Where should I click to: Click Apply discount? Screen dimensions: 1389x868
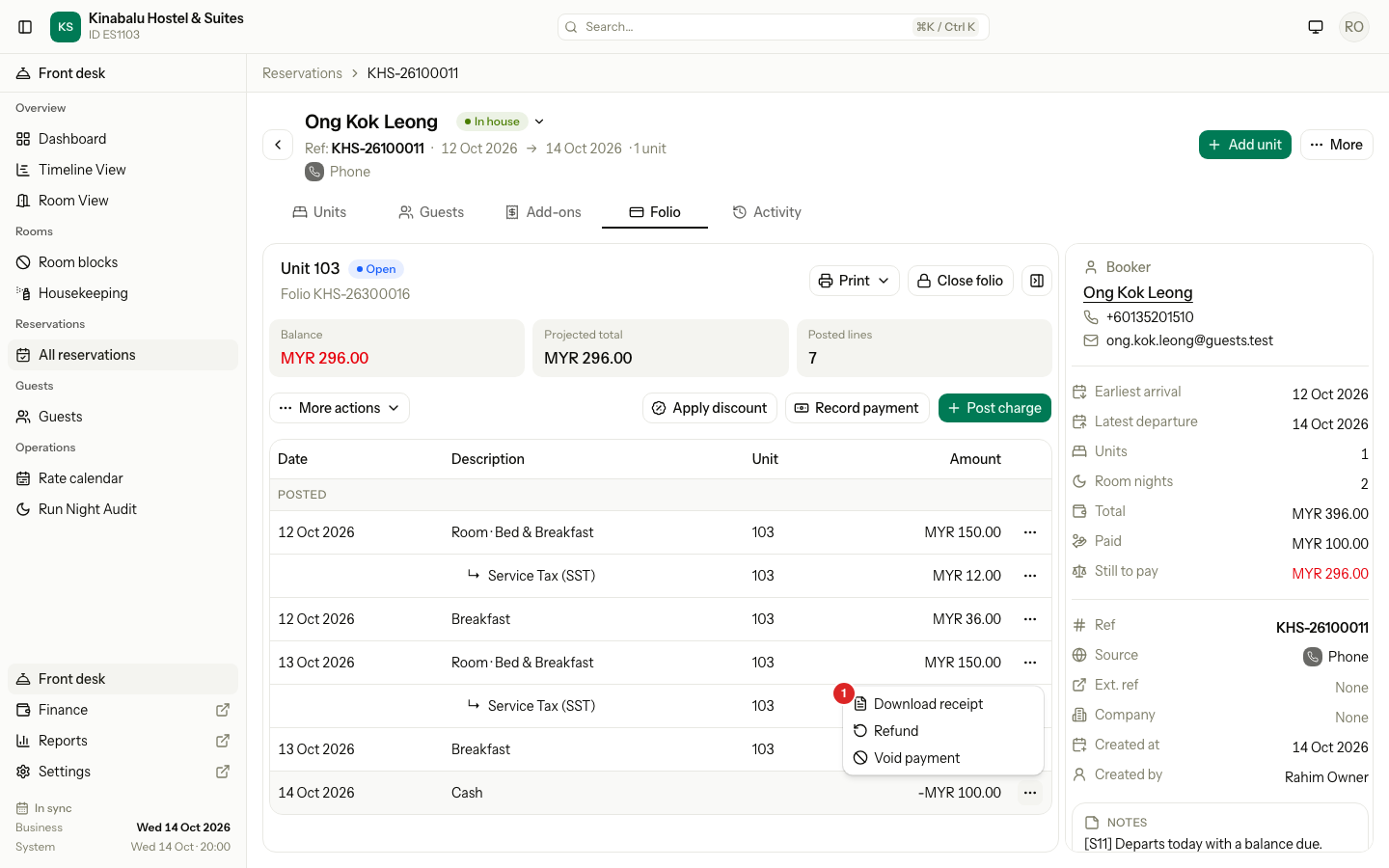click(x=710, y=408)
